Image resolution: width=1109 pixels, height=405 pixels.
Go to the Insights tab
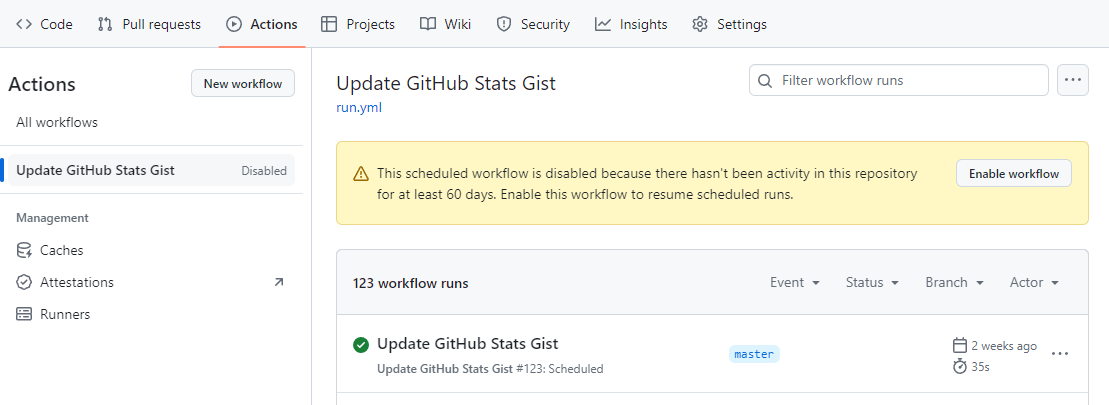click(x=631, y=24)
